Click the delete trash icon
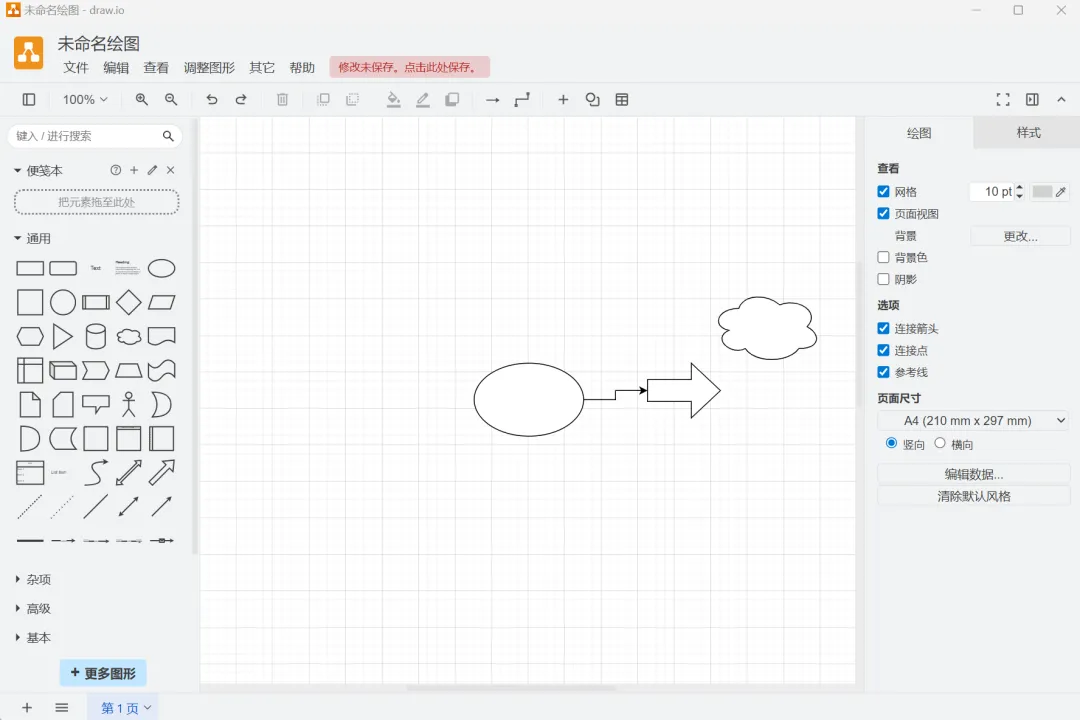 tap(282, 100)
